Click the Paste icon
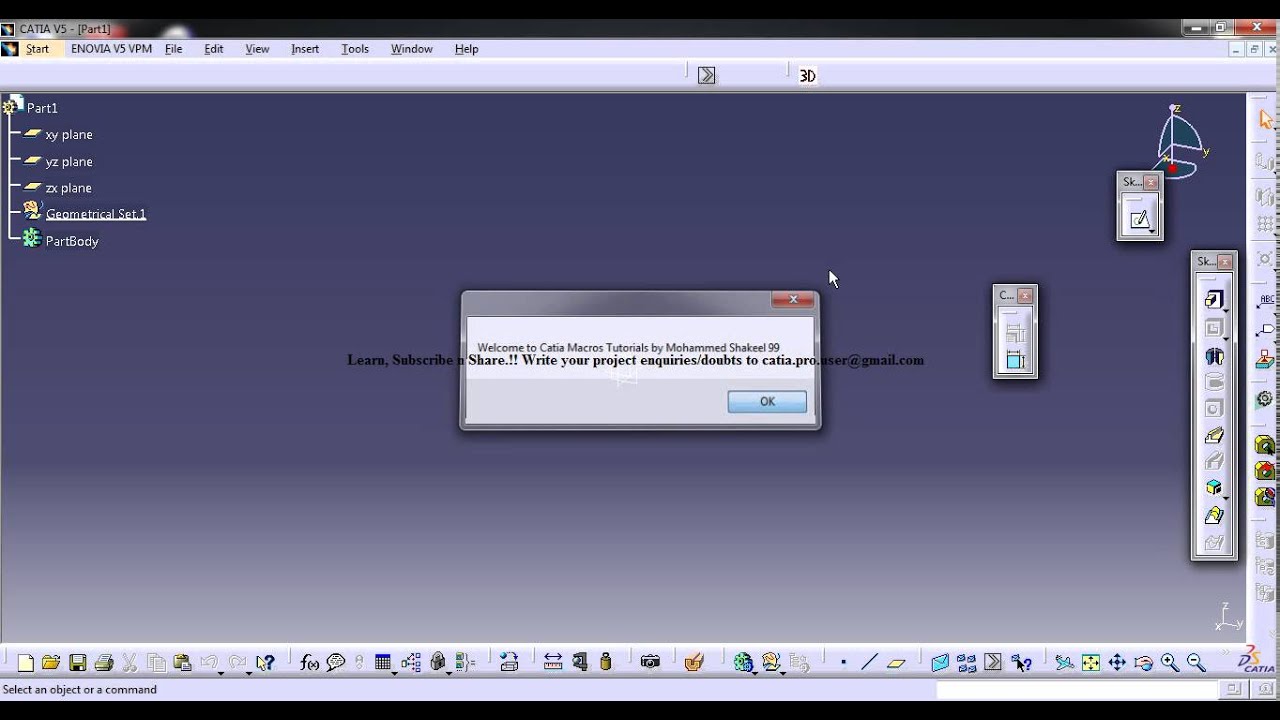 pos(184,661)
